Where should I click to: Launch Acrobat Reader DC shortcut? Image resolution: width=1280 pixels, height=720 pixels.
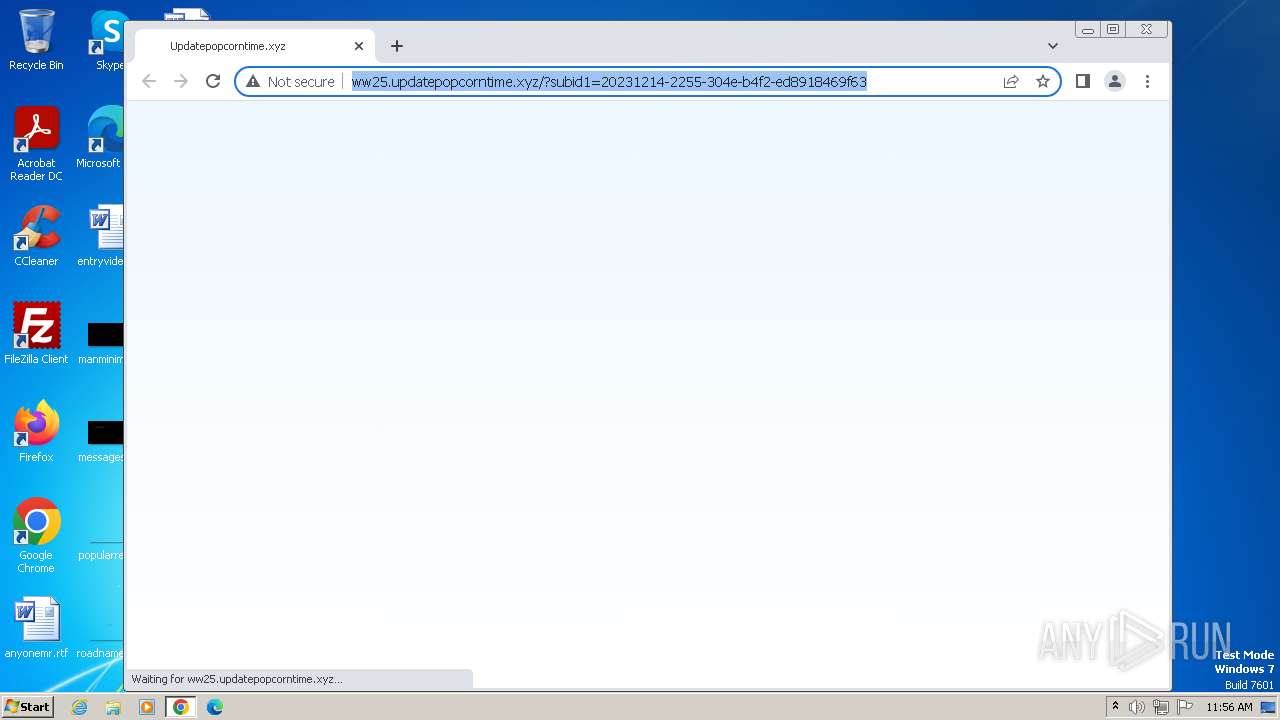(x=36, y=144)
